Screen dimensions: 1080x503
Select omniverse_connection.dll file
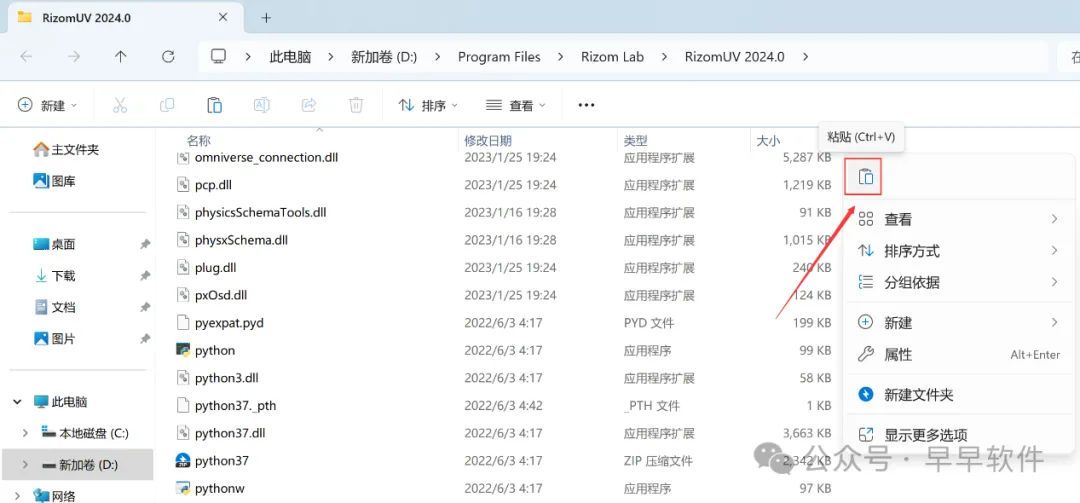(x=266, y=157)
